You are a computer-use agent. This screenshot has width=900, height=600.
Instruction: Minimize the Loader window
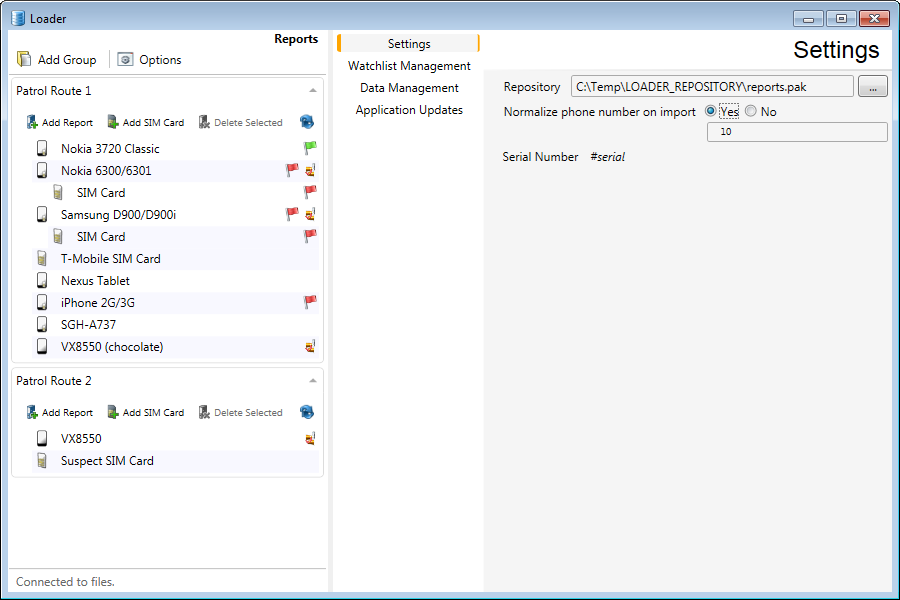click(808, 19)
